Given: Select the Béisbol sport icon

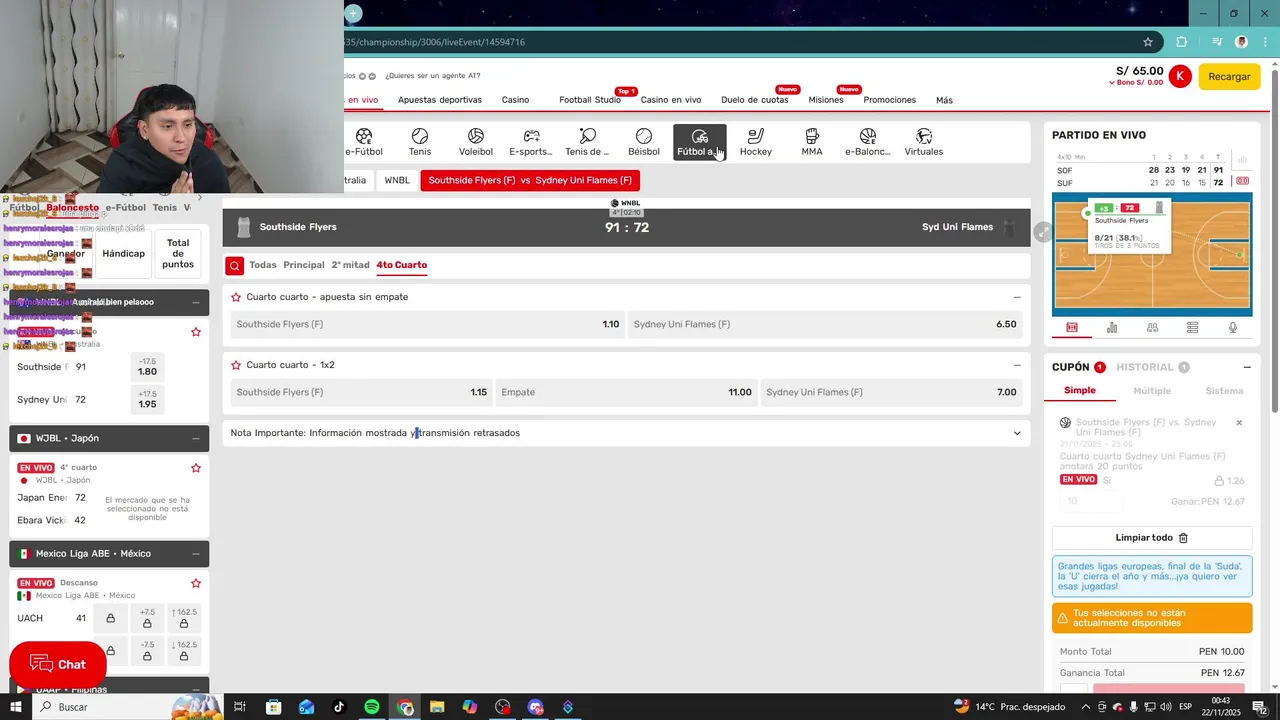Looking at the screenshot, I should [644, 142].
